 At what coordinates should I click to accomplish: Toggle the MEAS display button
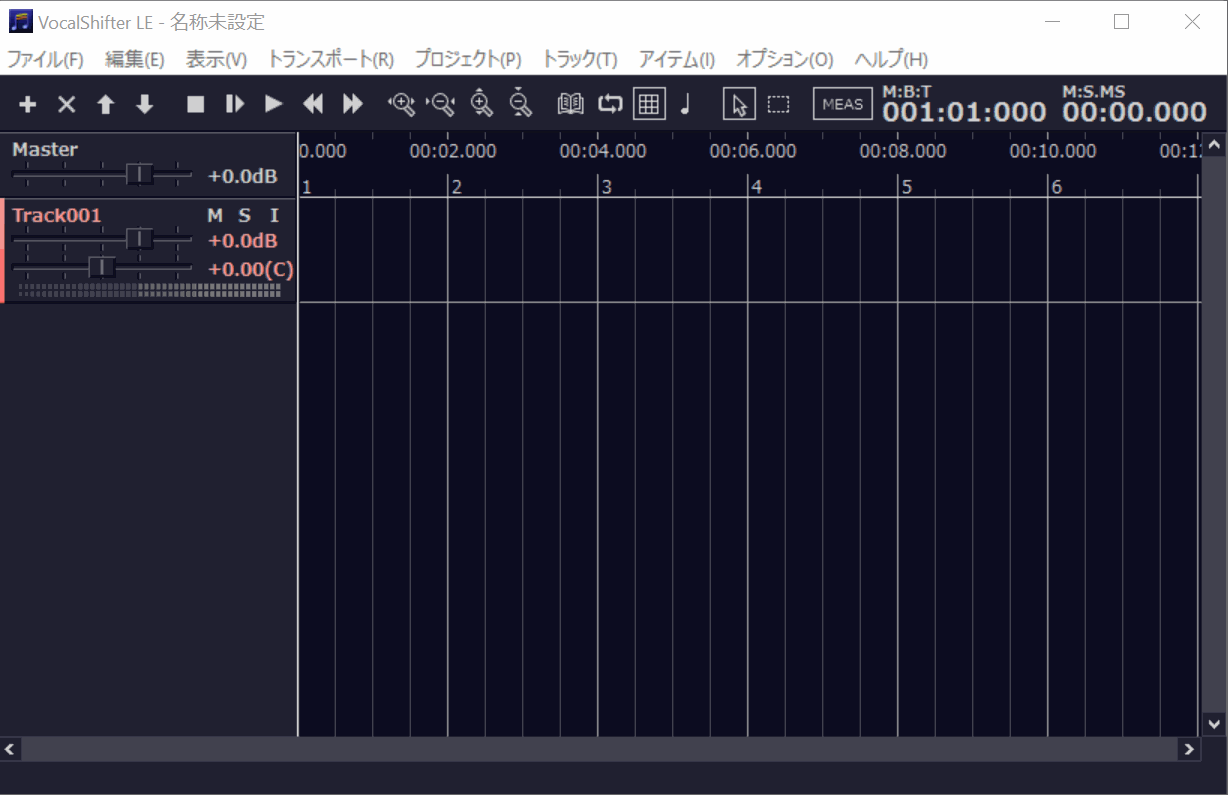[x=843, y=104]
